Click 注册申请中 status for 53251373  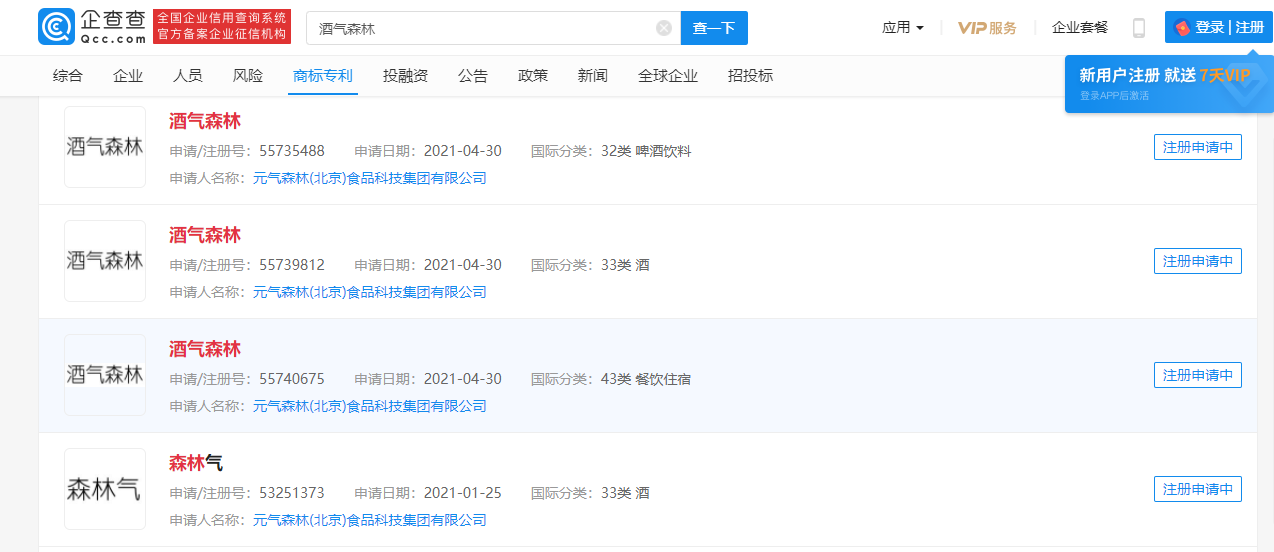click(1198, 489)
